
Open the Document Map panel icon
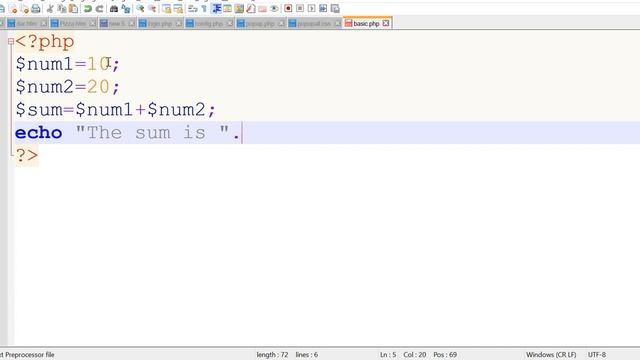[239, 9]
